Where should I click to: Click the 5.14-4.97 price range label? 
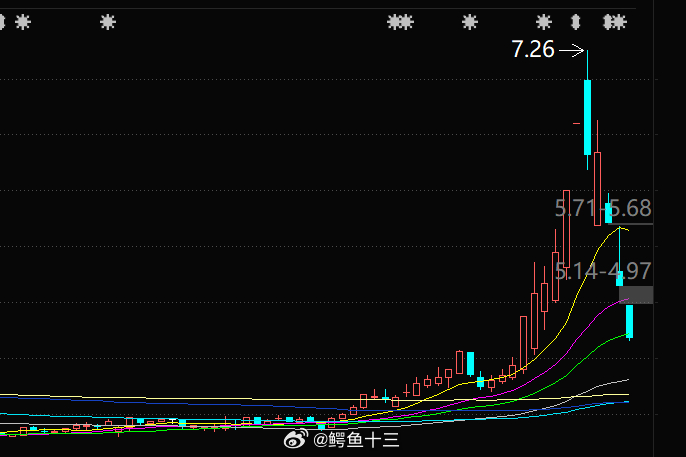(603, 271)
